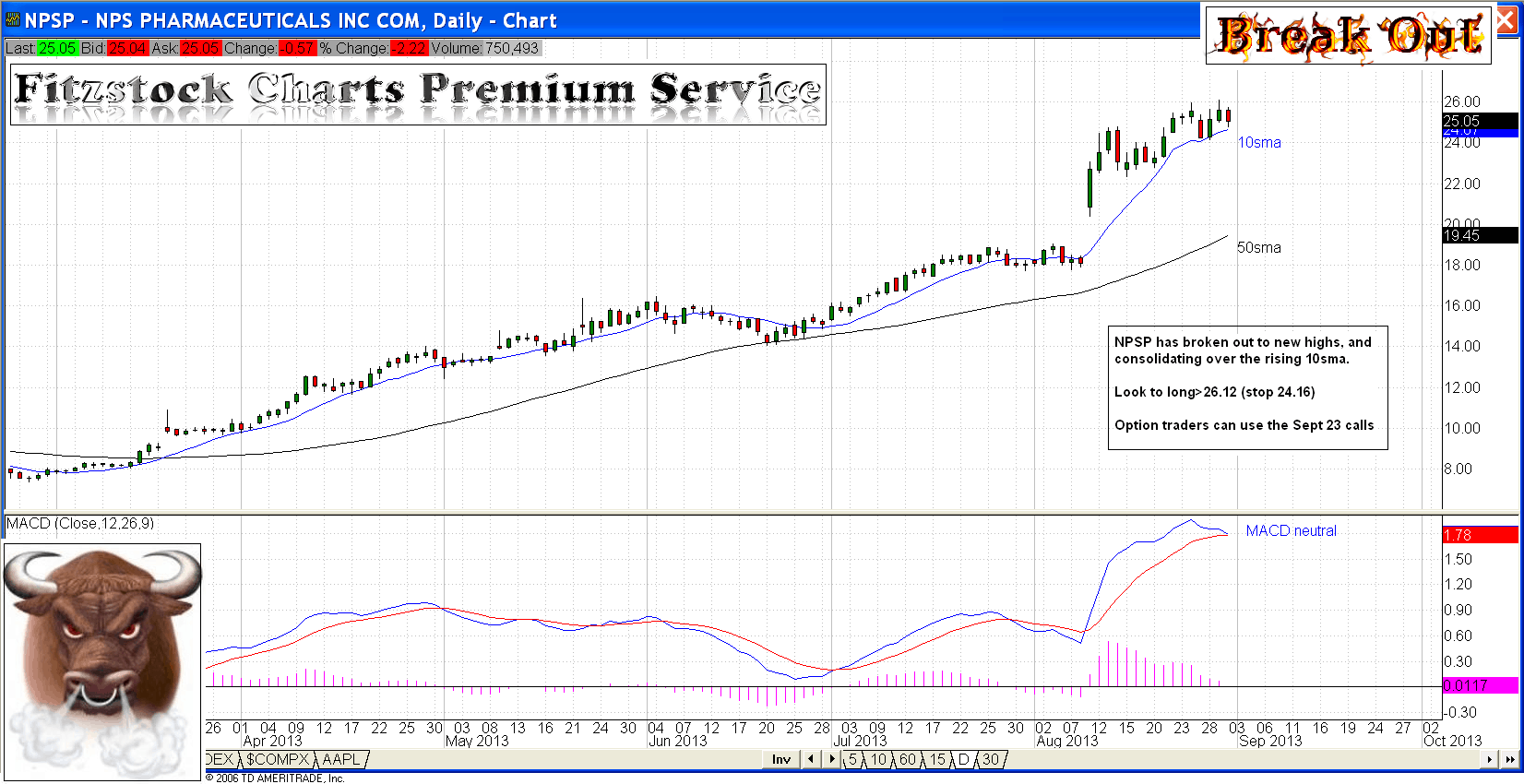
Task: Click the 10sma label on the chart
Action: point(1259,142)
